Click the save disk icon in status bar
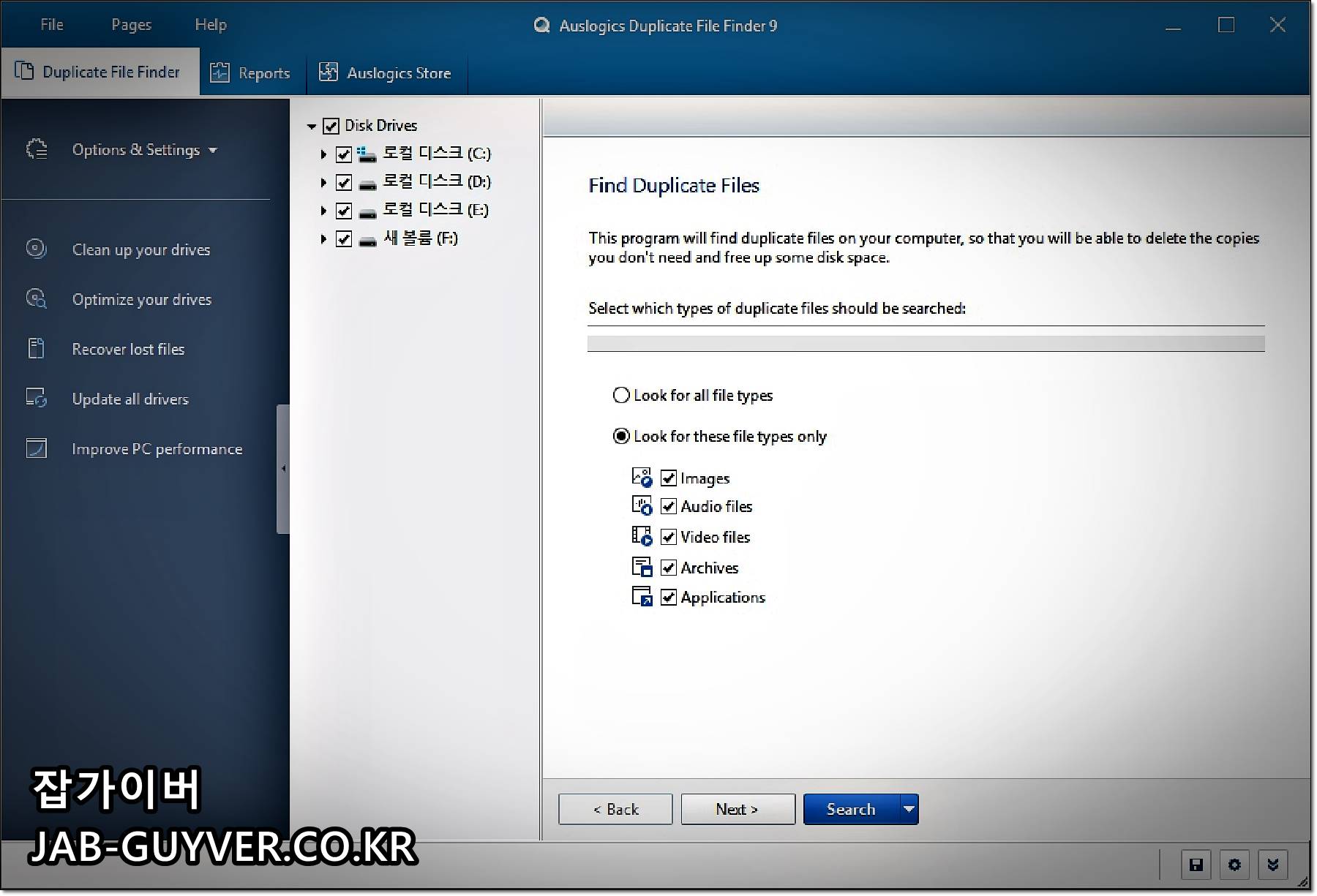Image resolution: width=1317 pixels, height=896 pixels. coord(1196,865)
